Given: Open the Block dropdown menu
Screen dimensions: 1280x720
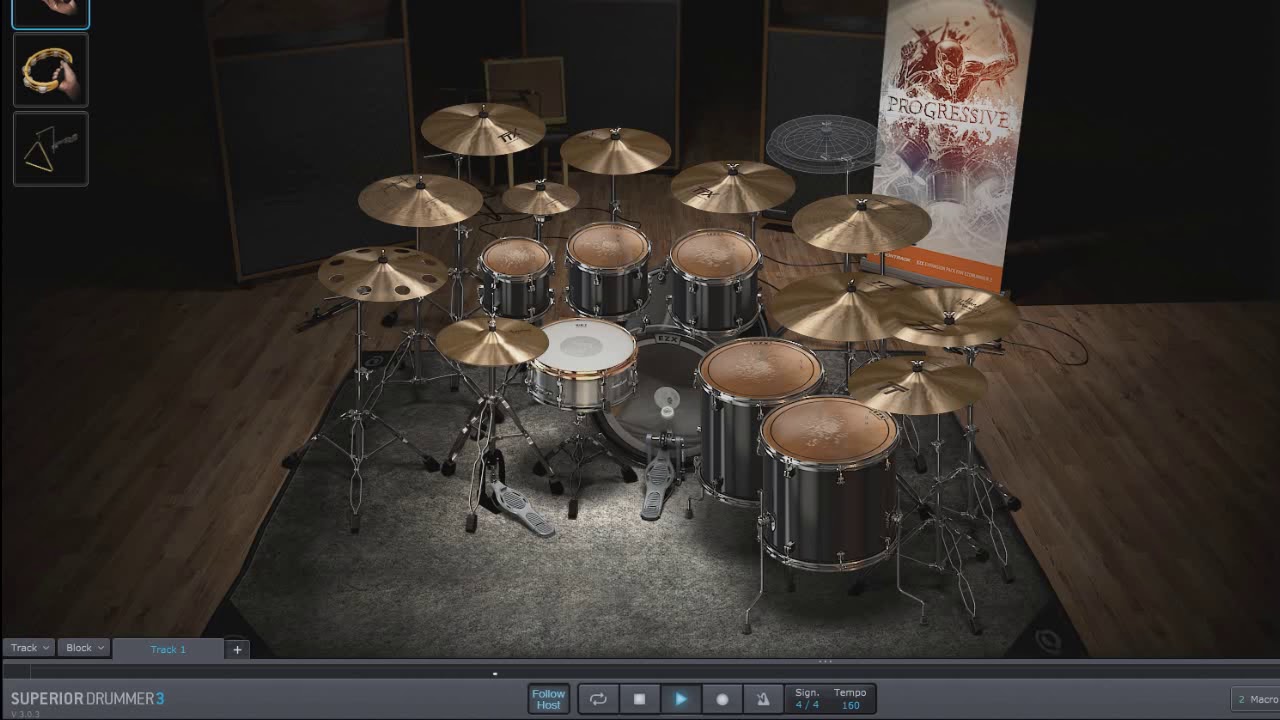Looking at the screenshot, I should pos(85,648).
